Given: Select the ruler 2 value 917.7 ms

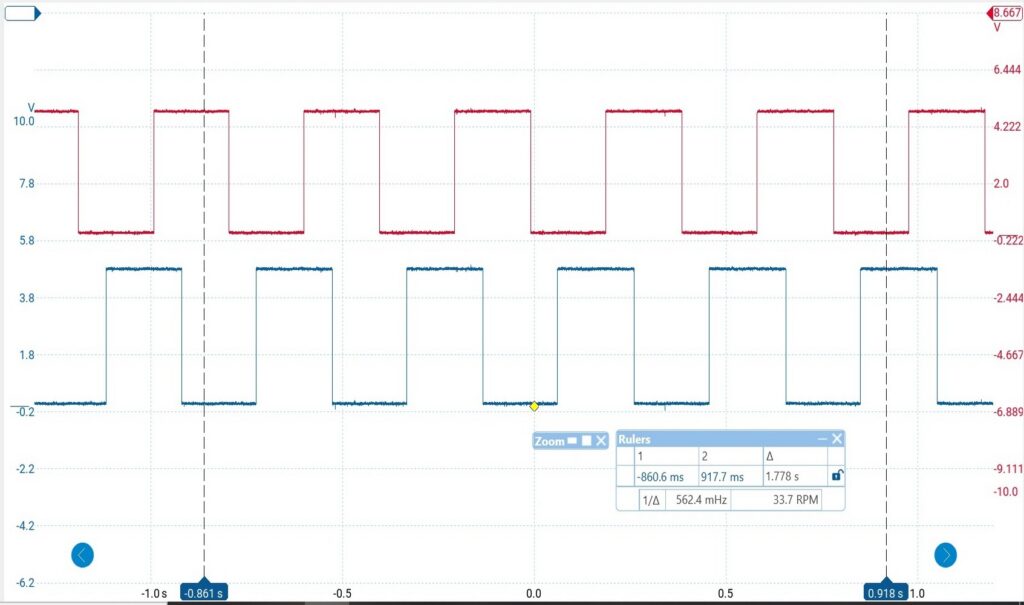Looking at the screenshot, I should click(x=722, y=477).
